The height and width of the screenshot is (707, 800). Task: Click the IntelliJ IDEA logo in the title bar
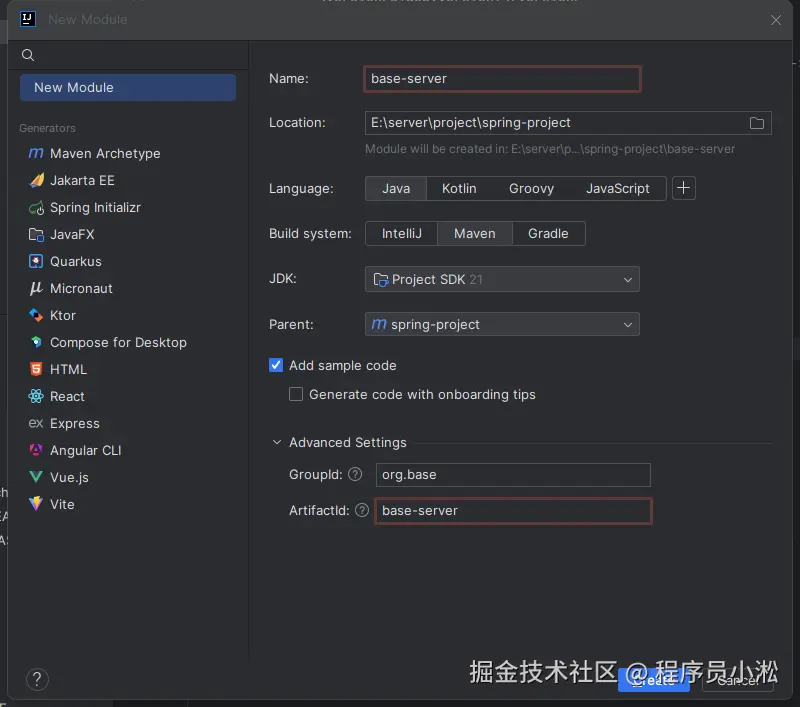(x=28, y=19)
